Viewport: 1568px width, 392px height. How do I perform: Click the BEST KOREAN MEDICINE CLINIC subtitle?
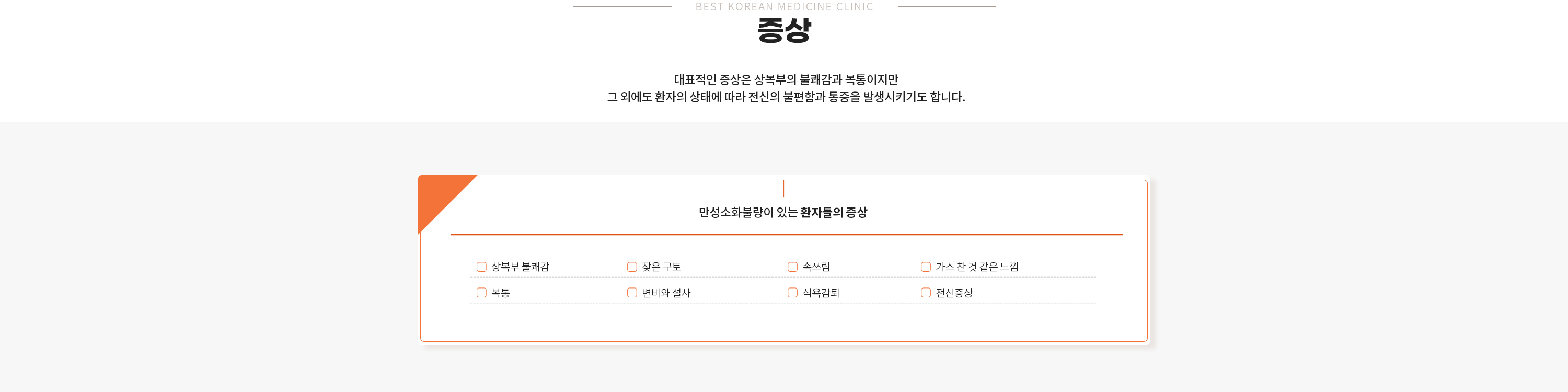(784, 7)
